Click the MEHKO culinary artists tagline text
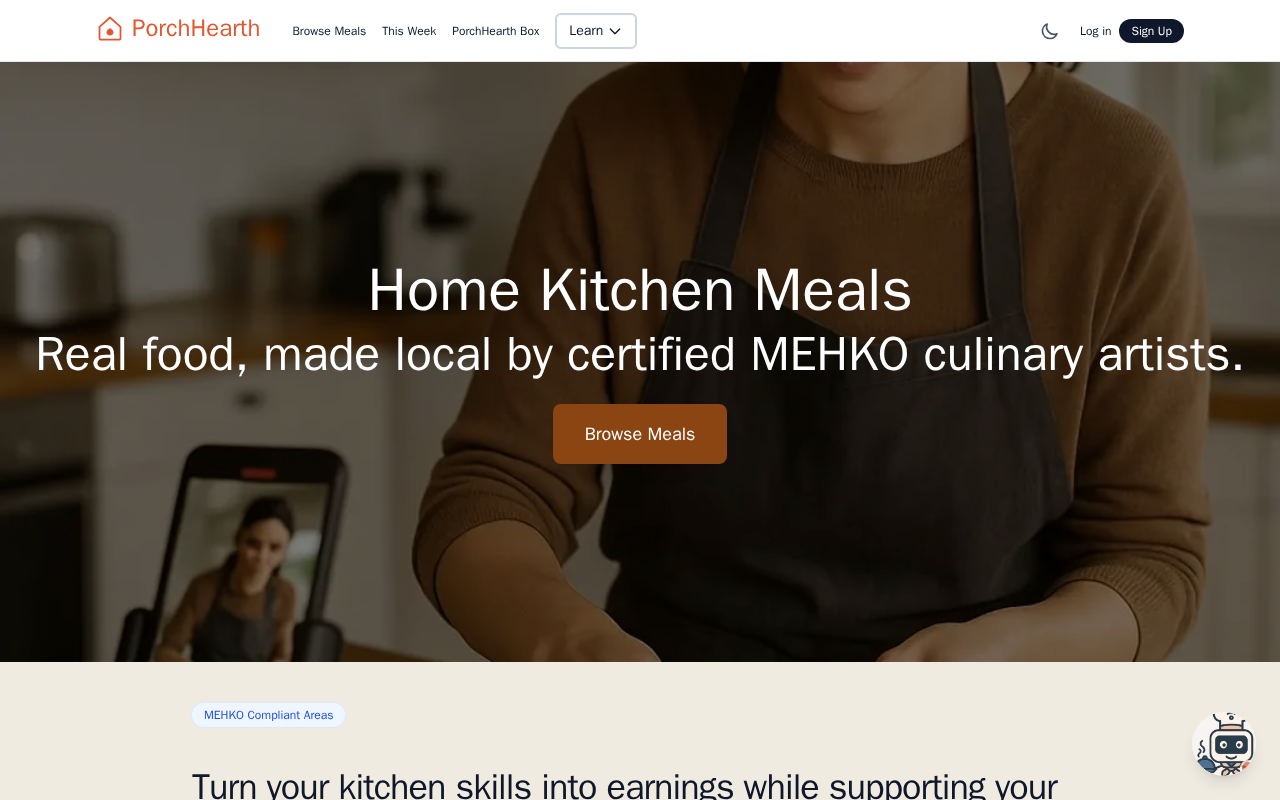Screen dimensions: 1280x800 coord(640,355)
